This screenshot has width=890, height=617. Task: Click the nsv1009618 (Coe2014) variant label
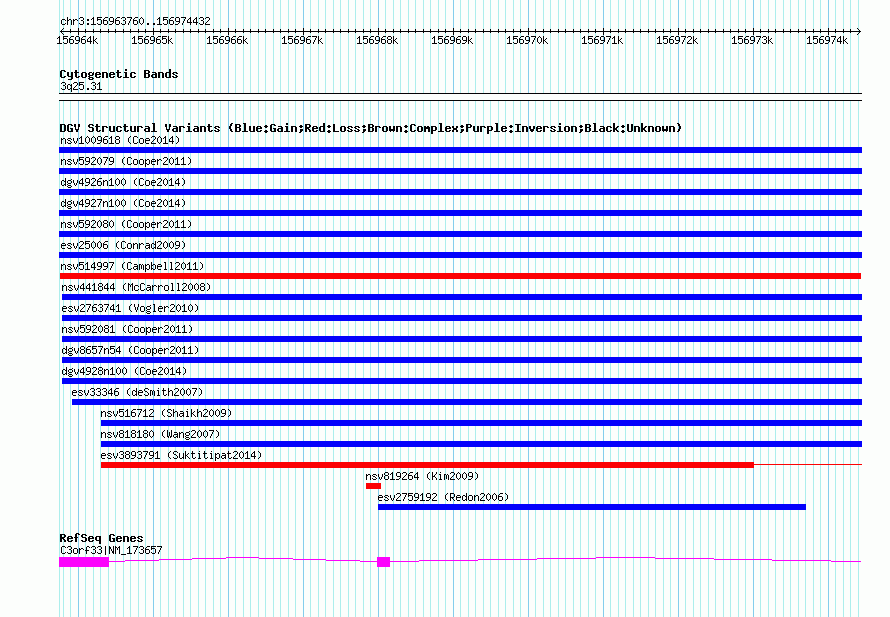(x=119, y=140)
